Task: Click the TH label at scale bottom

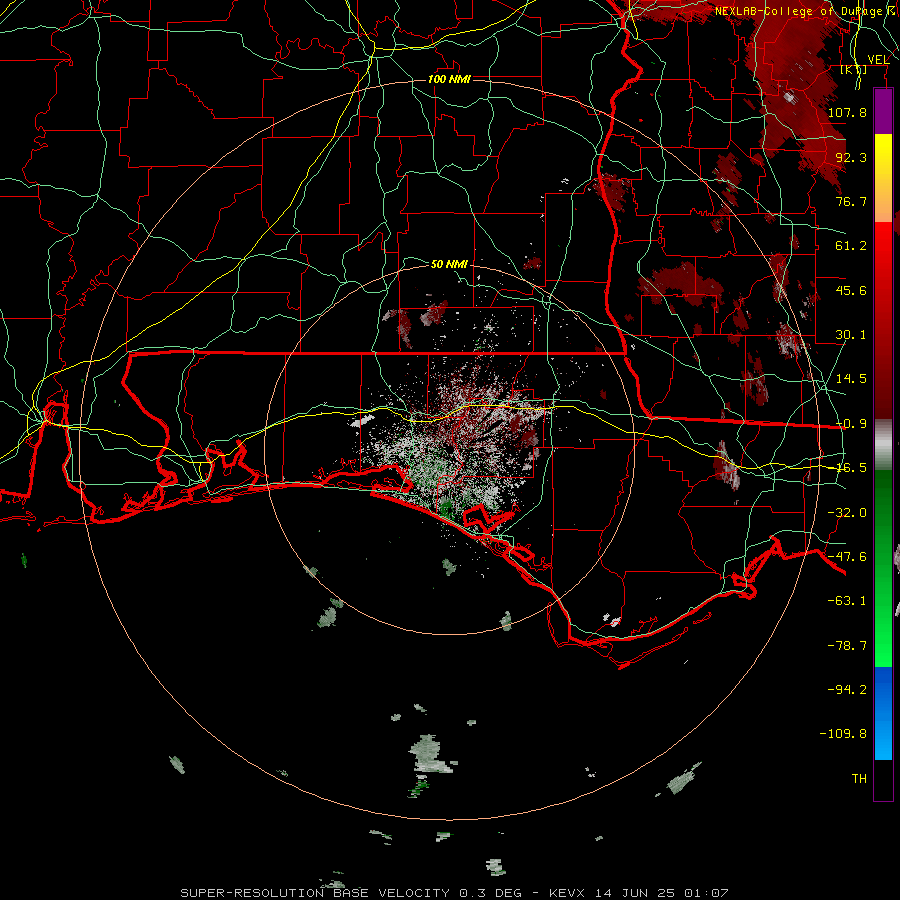Action: point(859,779)
